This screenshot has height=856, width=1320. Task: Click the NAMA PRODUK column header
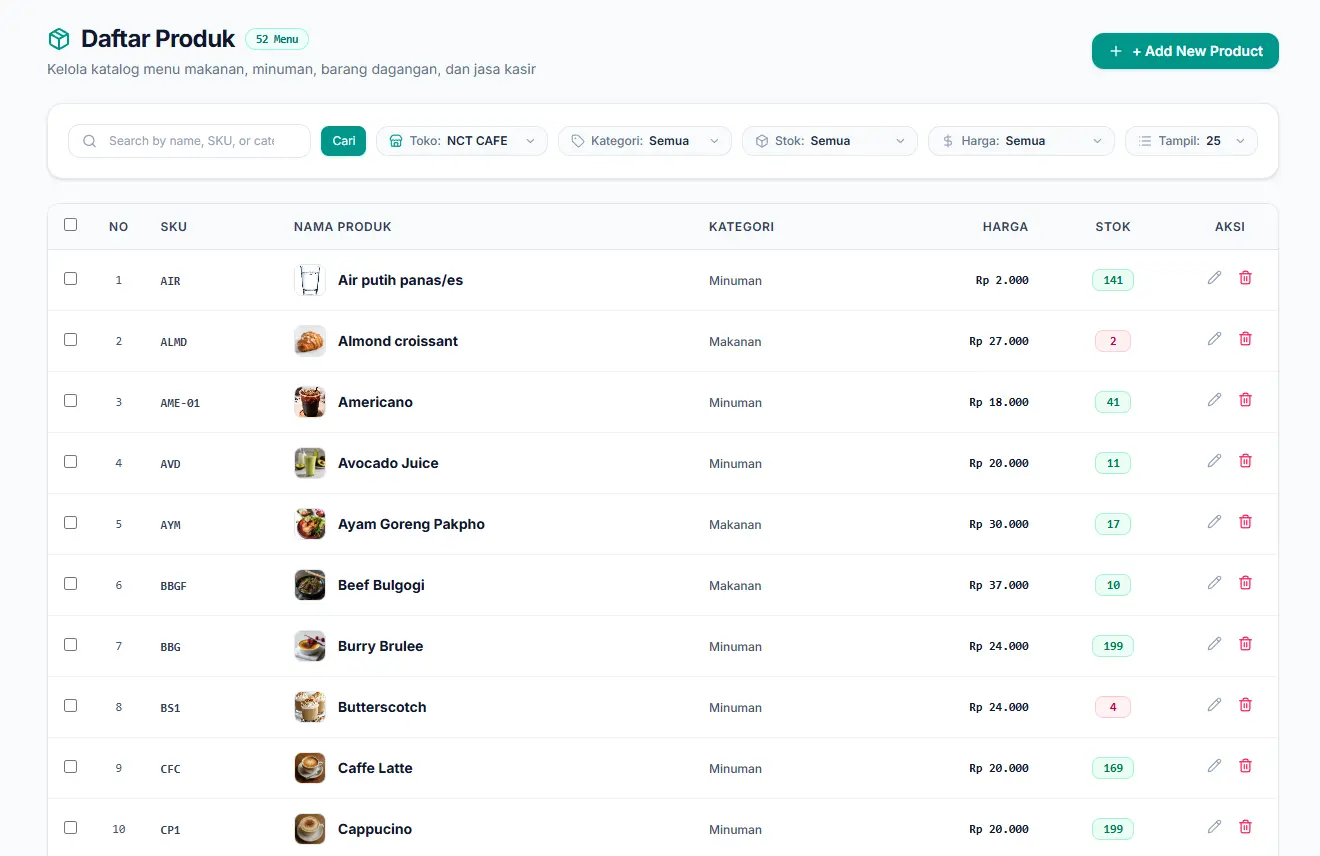coord(343,227)
